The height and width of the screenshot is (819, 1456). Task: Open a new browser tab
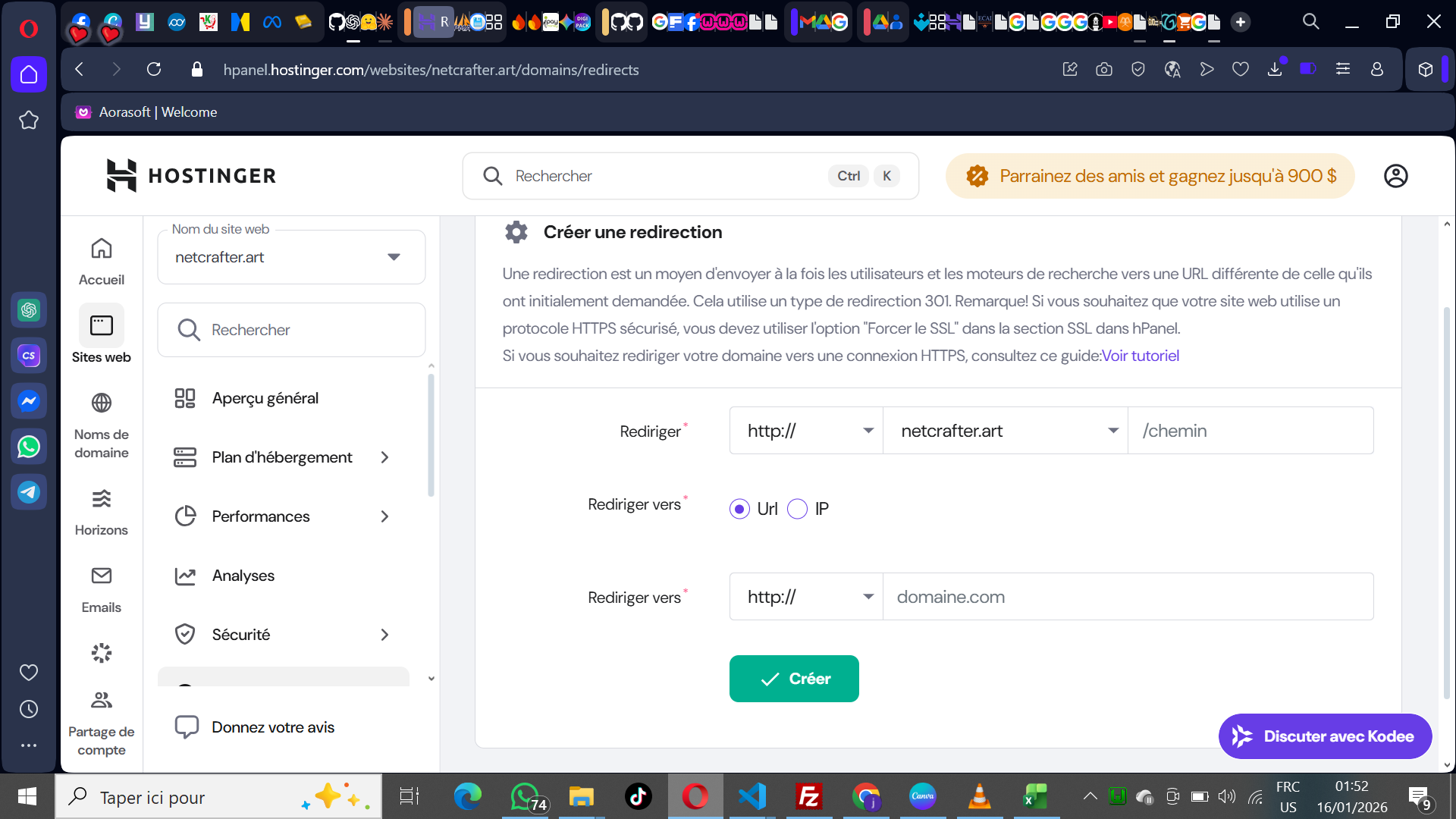tap(1241, 22)
